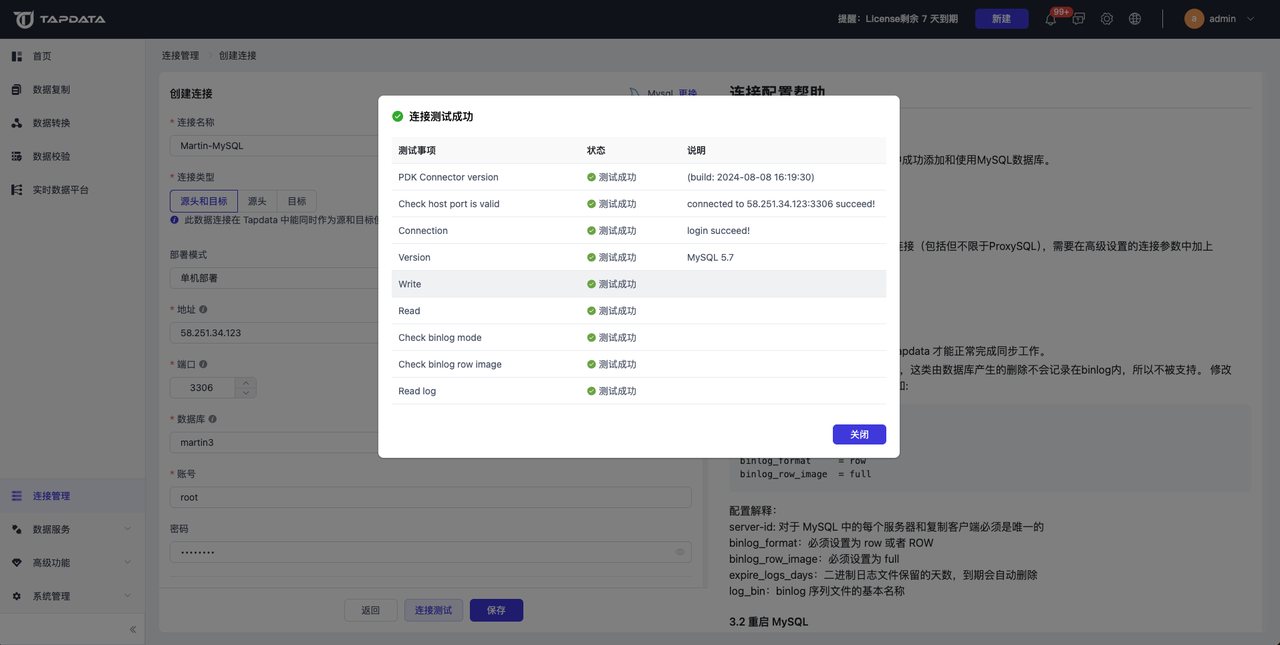The width and height of the screenshot is (1280, 645).
Task: Expand the 数据服务 submenu chevron
Action: (127, 529)
